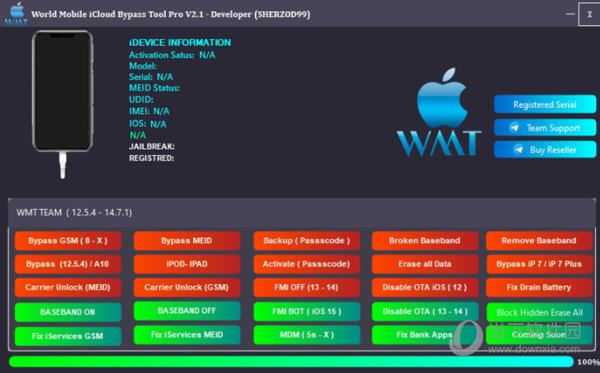Click the 100% progress value
This screenshot has height=373, width=600.
point(588,362)
